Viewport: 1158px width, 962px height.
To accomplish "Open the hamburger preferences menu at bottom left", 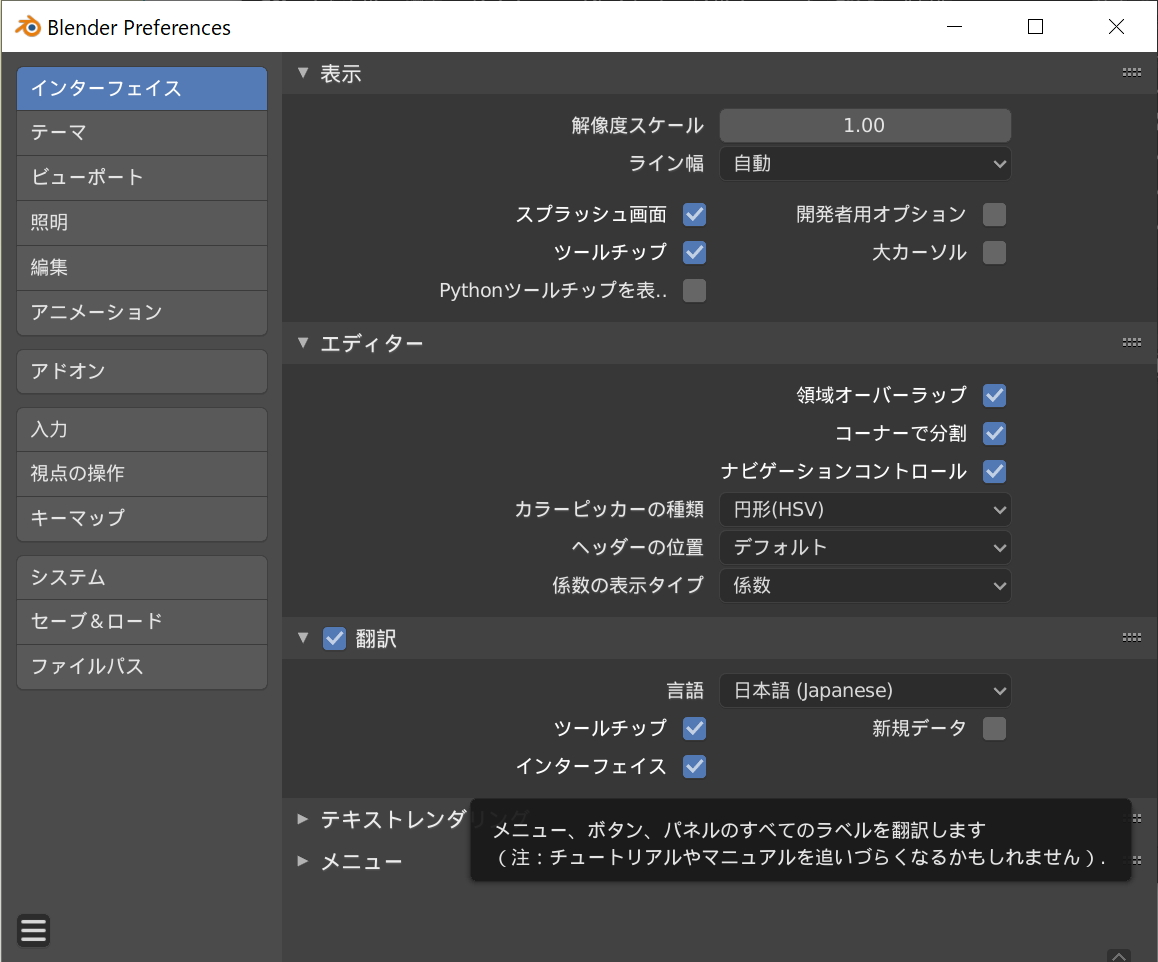I will pos(33,930).
